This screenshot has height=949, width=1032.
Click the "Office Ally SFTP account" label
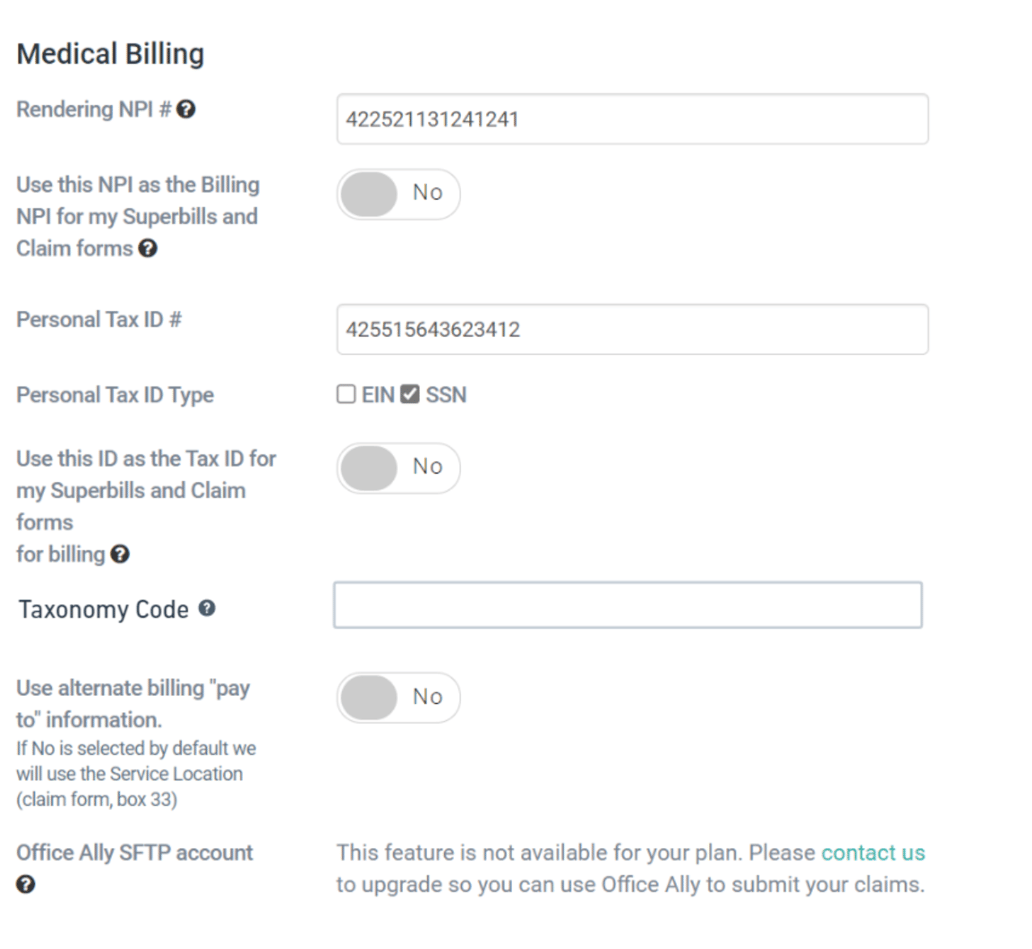(x=135, y=853)
